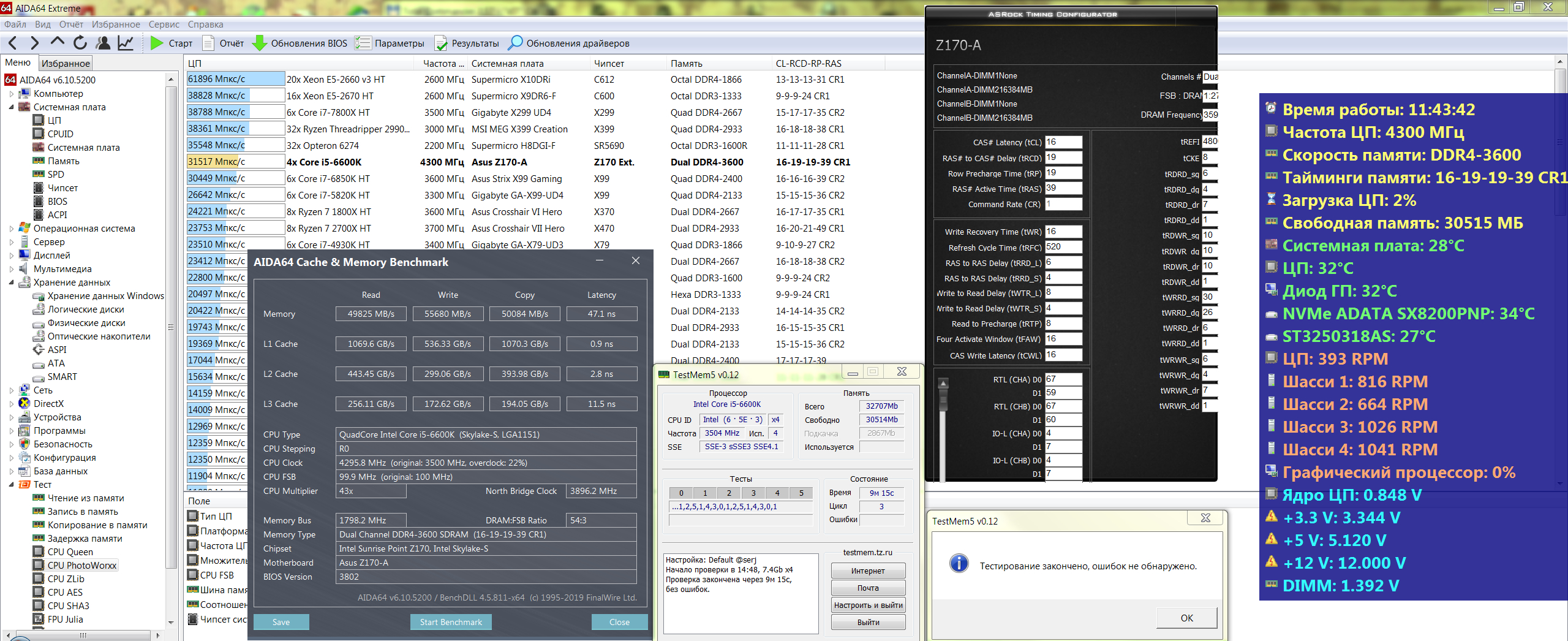Screen dimensions: 1568x641
Task: Select Чтение из памяти test
Action: [x=86, y=498]
